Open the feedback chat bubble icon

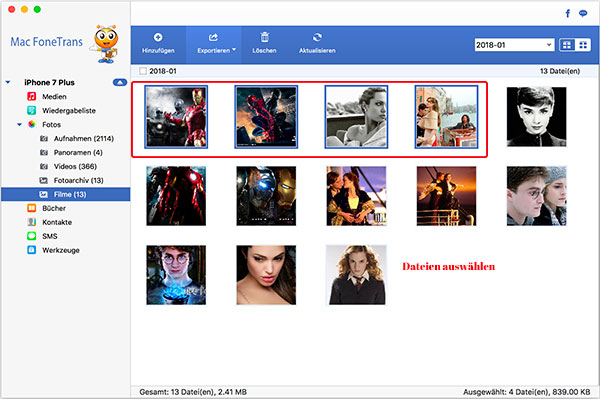point(583,14)
